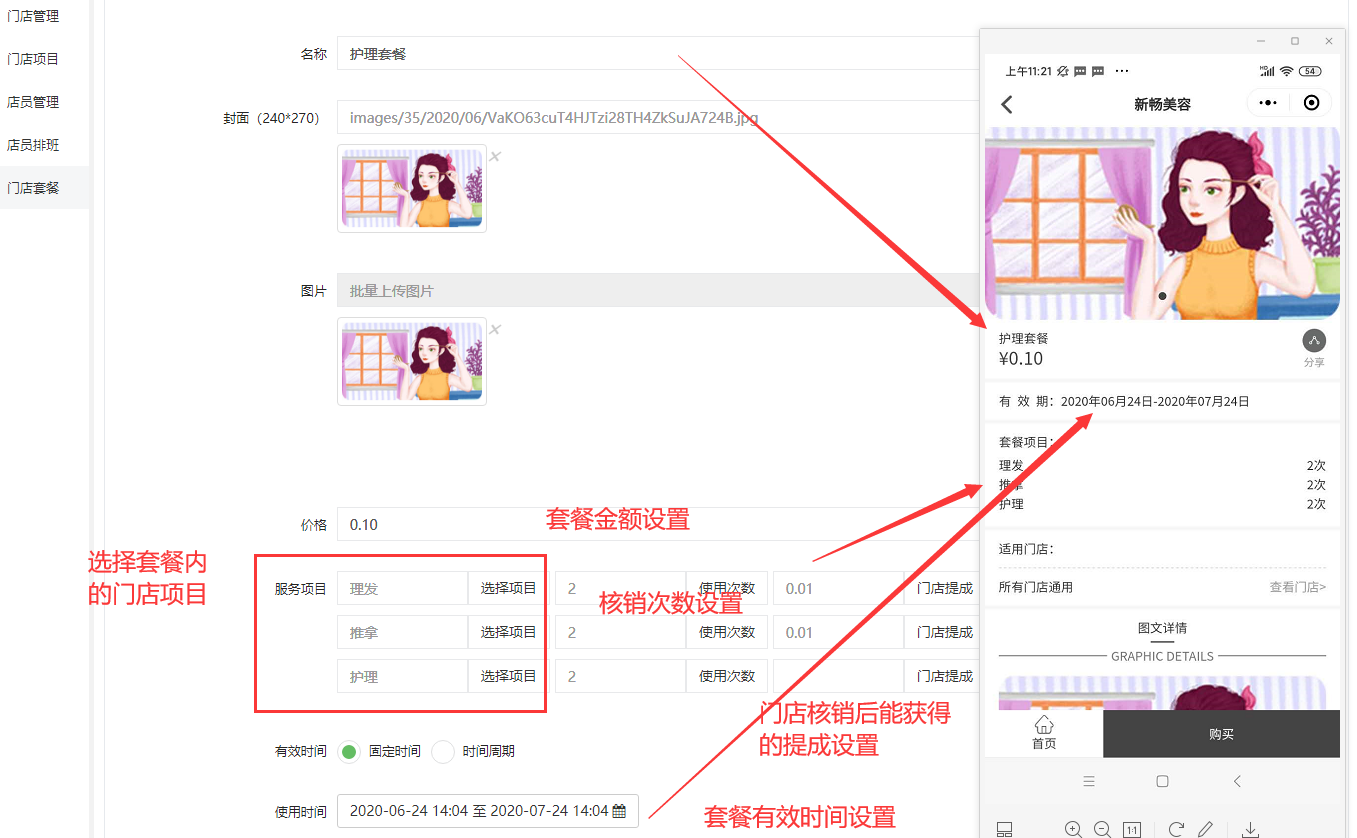This screenshot has width=1357, height=838.
Task: Tap the 新畅美容 page title
Action: point(1162,104)
